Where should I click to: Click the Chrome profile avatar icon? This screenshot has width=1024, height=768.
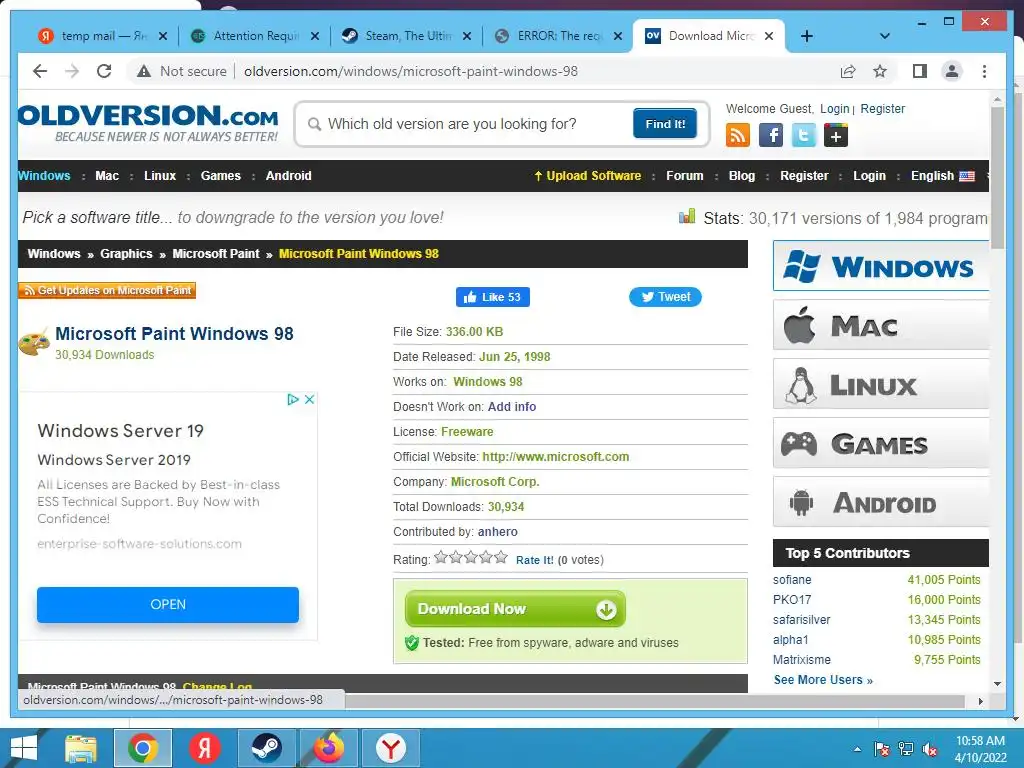pyautogui.click(x=952, y=71)
